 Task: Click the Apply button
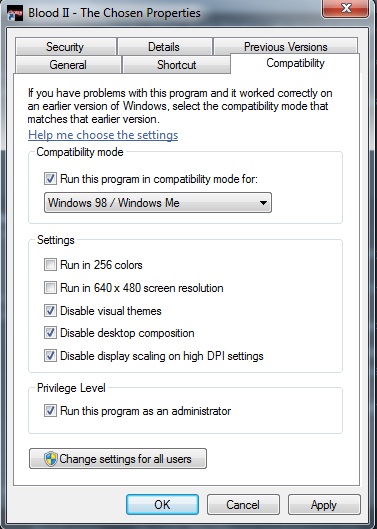(x=324, y=505)
